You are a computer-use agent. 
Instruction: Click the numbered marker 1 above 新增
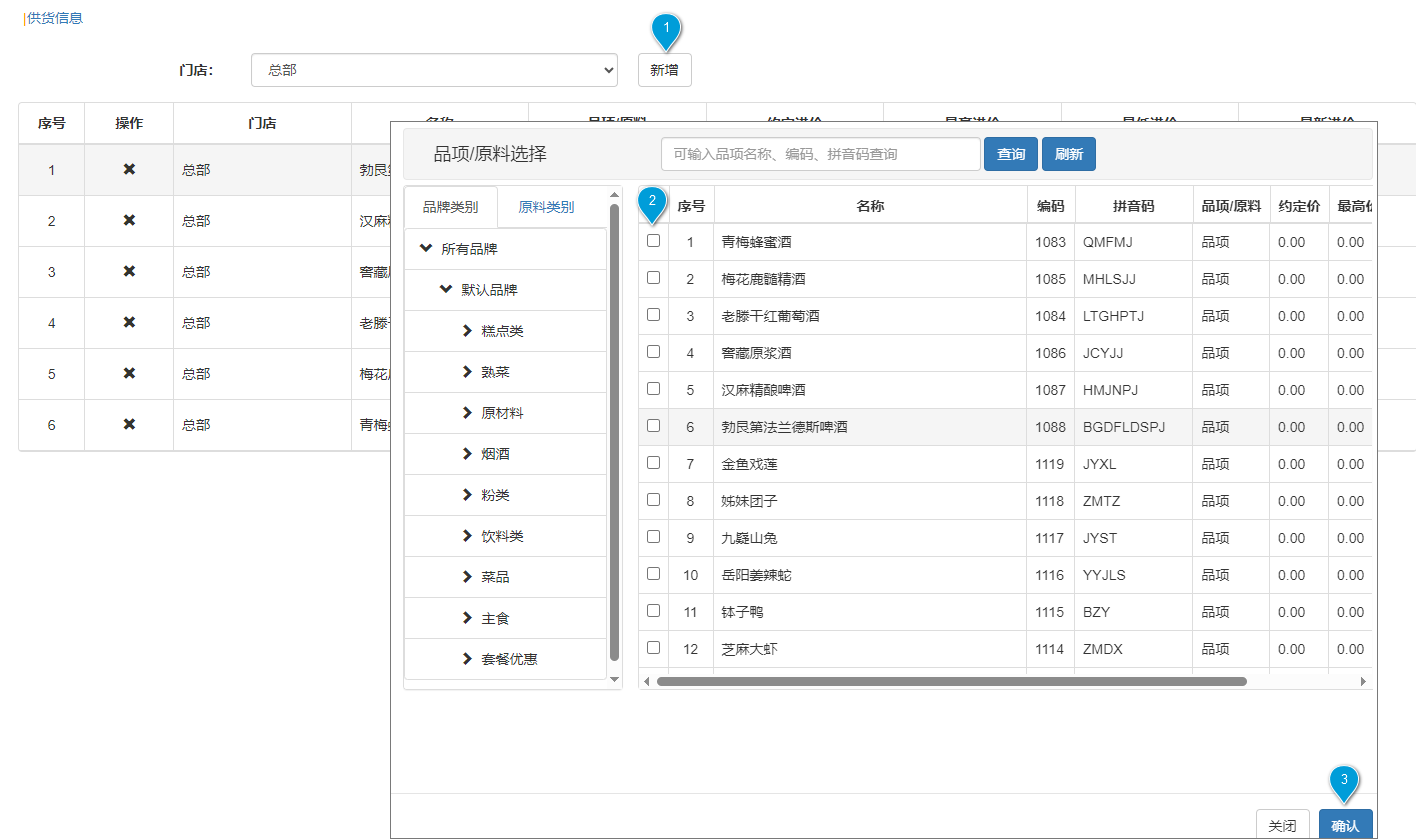click(666, 28)
